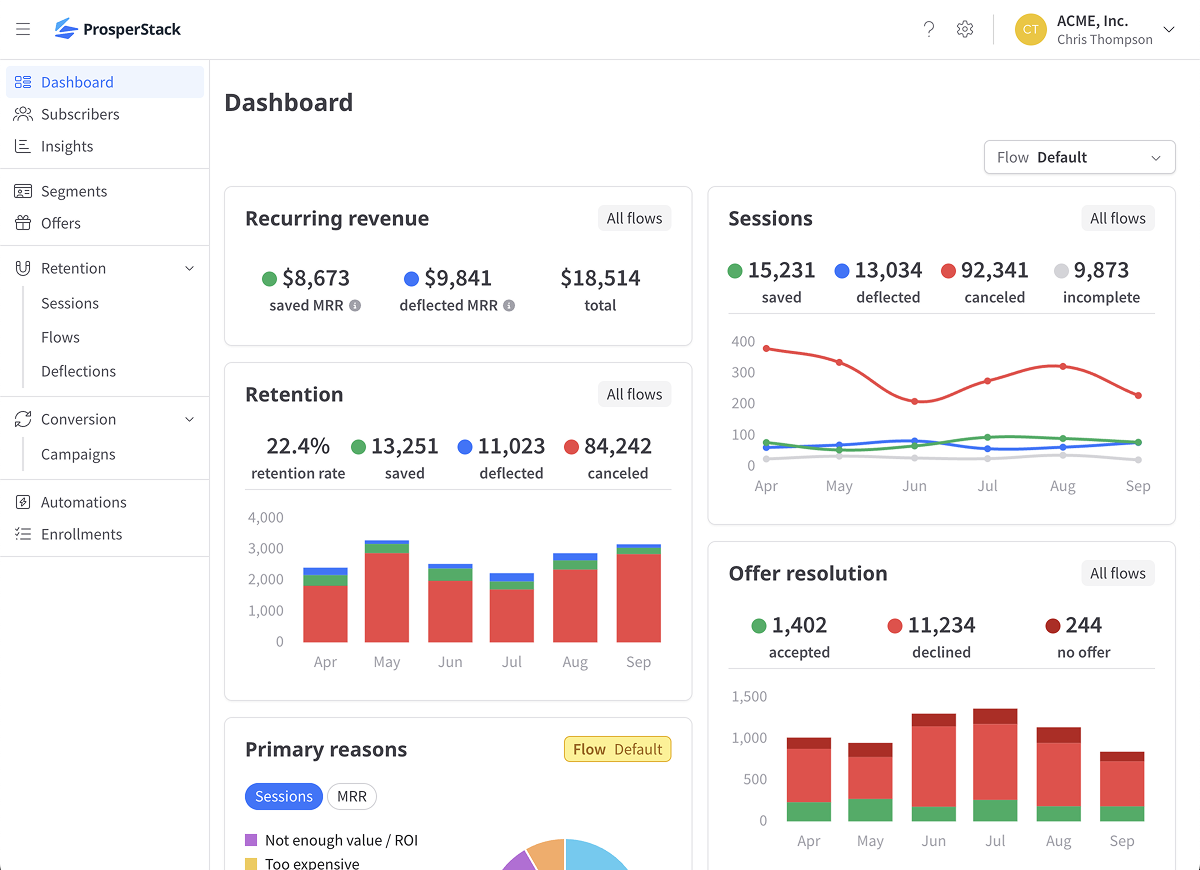Click the Offers sidebar label
Screen dimensions: 1200x870
point(61,223)
